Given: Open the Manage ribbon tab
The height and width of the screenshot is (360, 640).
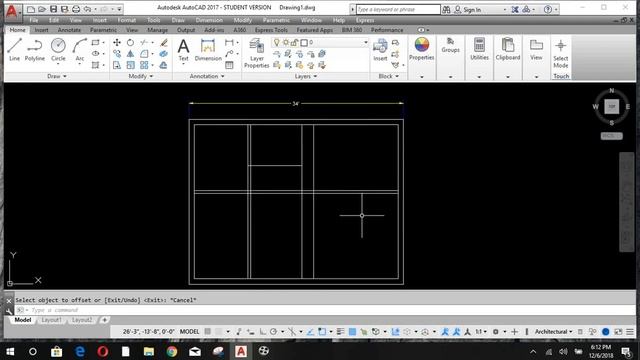Looking at the screenshot, I should 158,30.
